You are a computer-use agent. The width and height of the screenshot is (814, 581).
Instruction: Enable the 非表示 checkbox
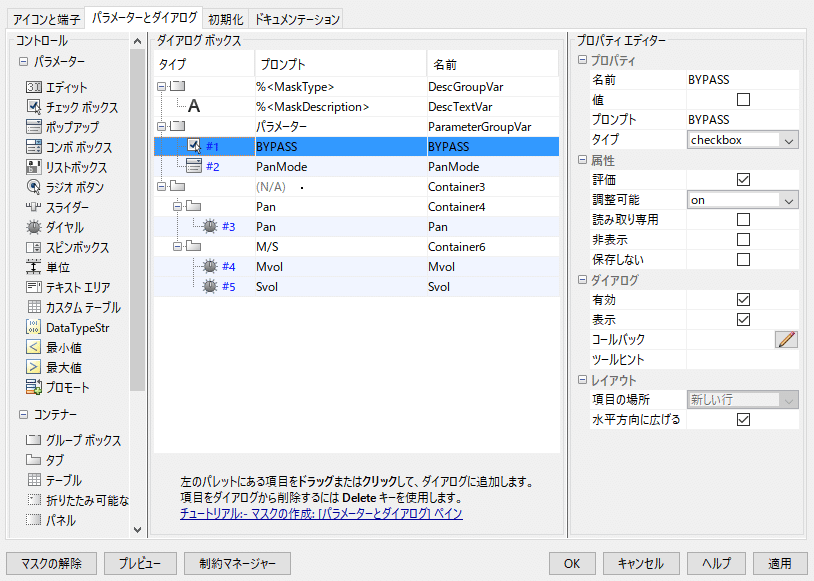(x=743, y=240)
